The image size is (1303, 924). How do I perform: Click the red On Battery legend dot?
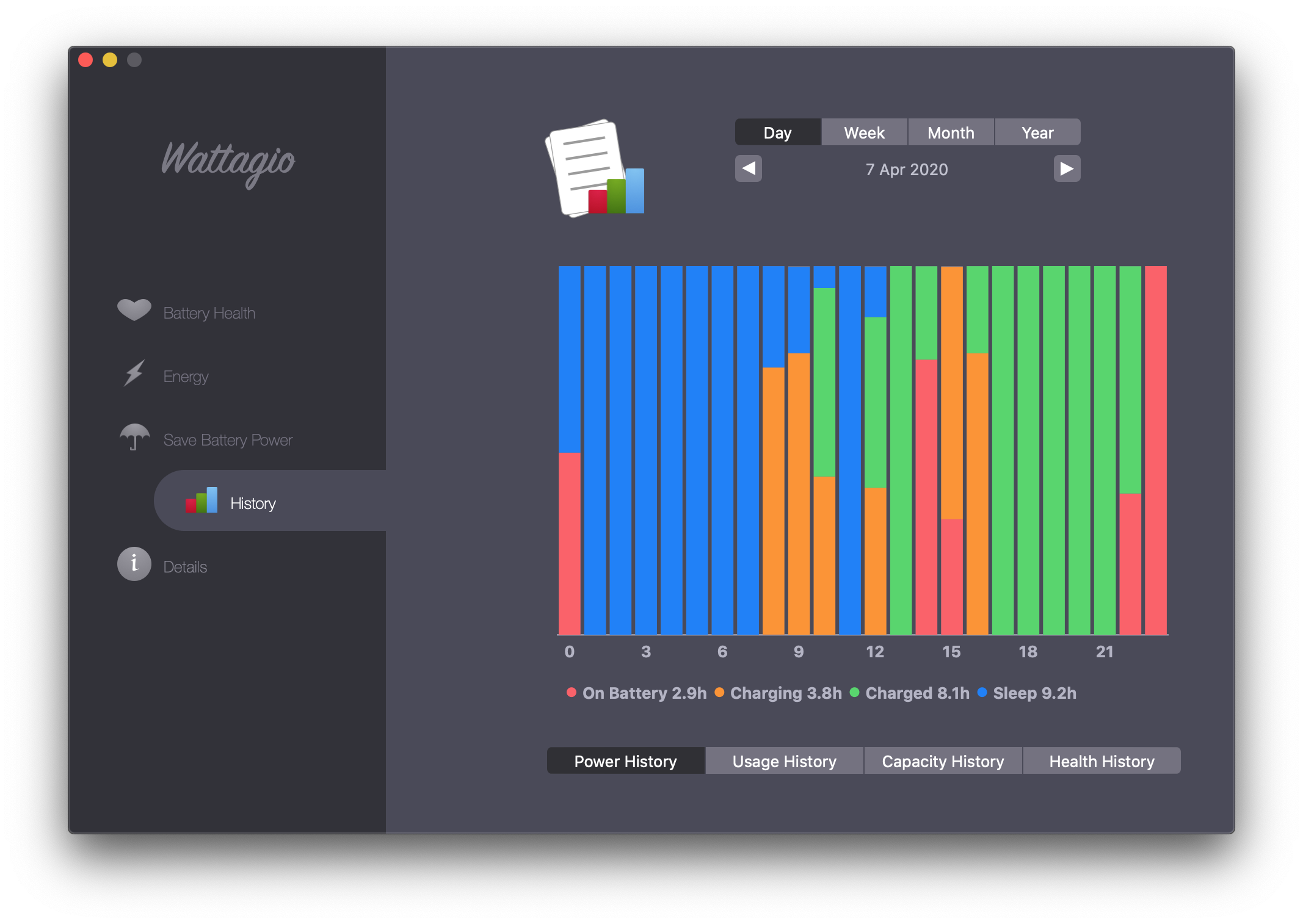(572, 692)
